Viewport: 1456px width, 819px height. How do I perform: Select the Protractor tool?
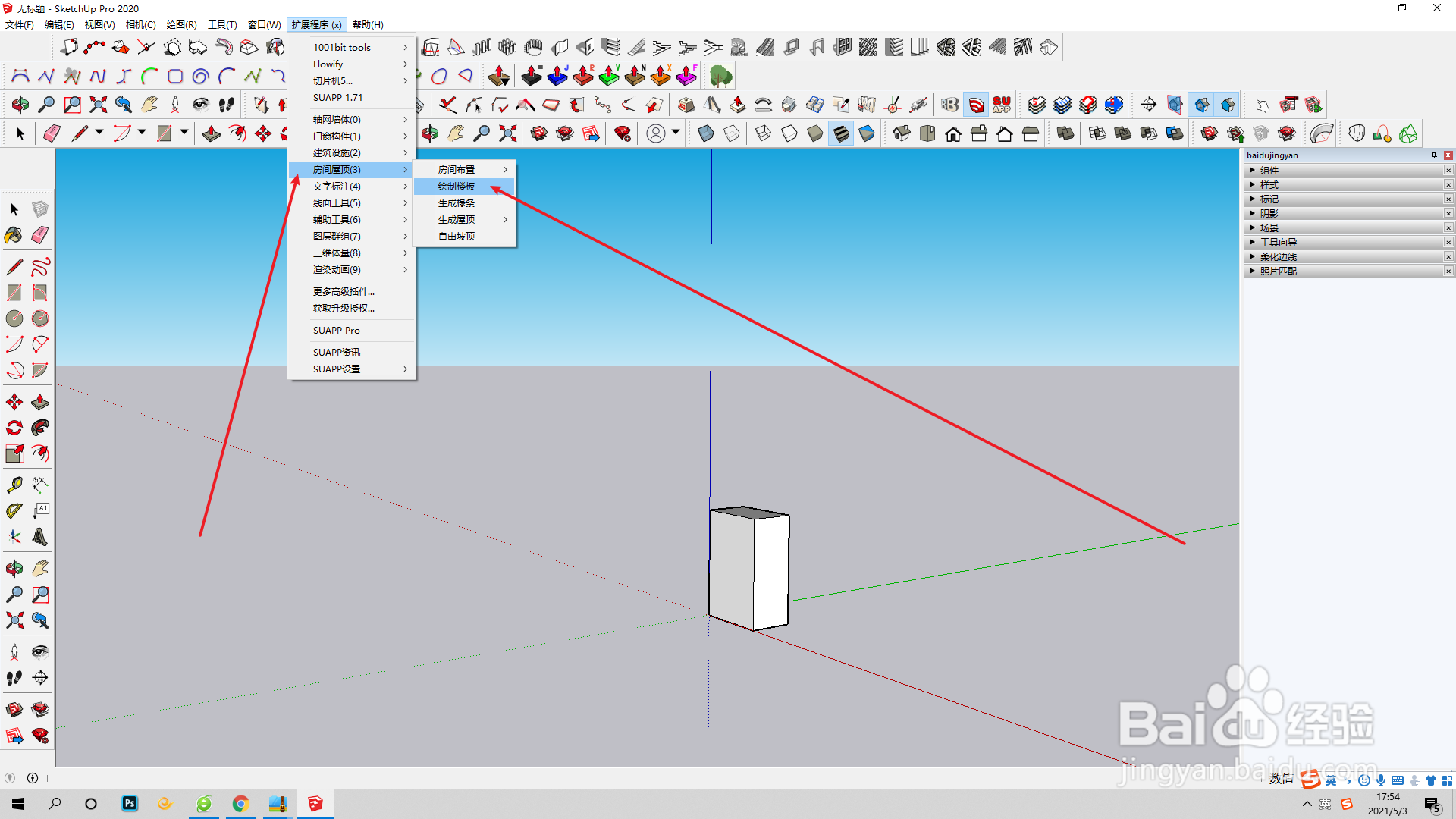[14, 511]
